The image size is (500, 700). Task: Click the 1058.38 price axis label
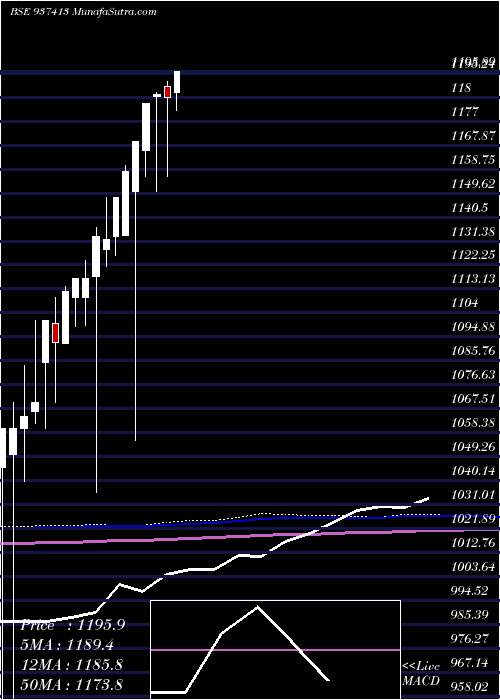(x=473, y=423)
